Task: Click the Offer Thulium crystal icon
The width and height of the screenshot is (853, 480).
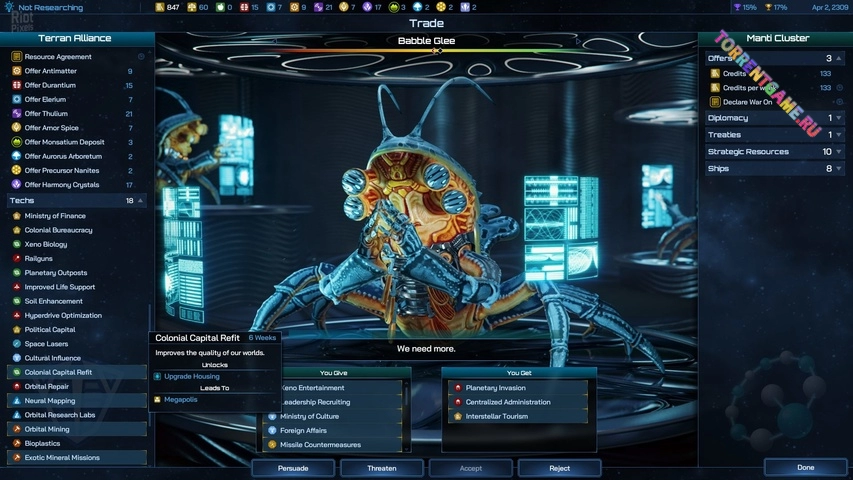Action: coord(17,113)
